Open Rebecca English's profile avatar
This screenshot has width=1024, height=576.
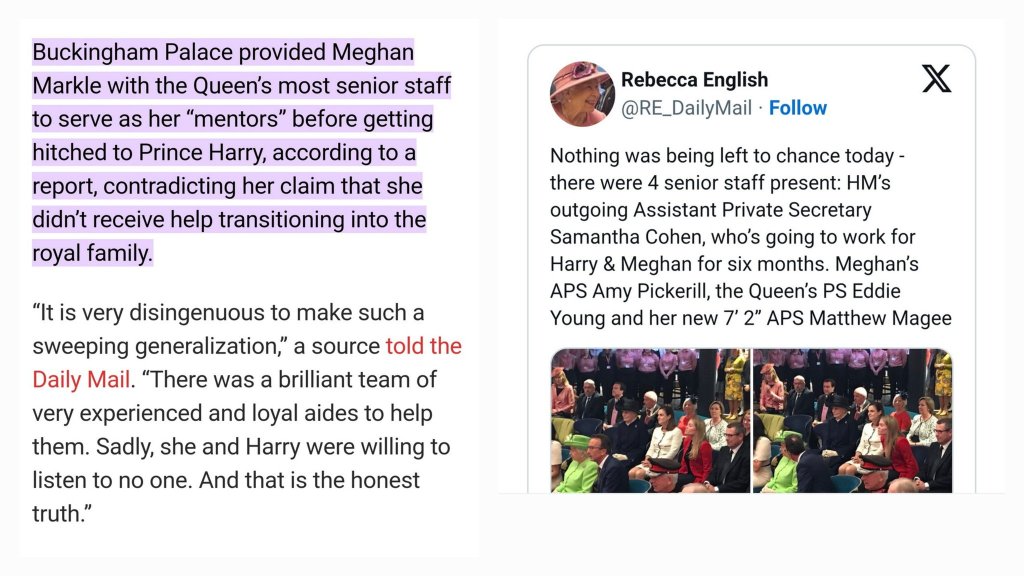click(x=582, y=94)
